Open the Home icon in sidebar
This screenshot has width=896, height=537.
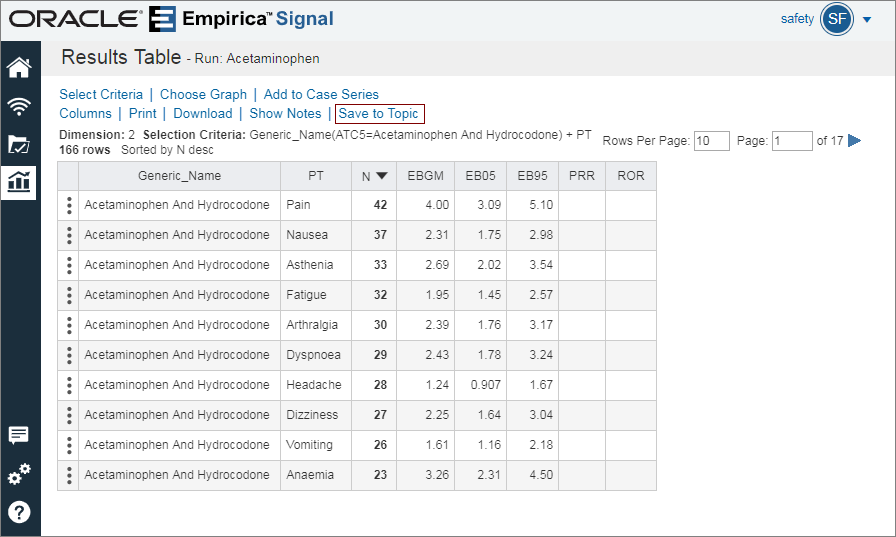(x=19, y=67)
